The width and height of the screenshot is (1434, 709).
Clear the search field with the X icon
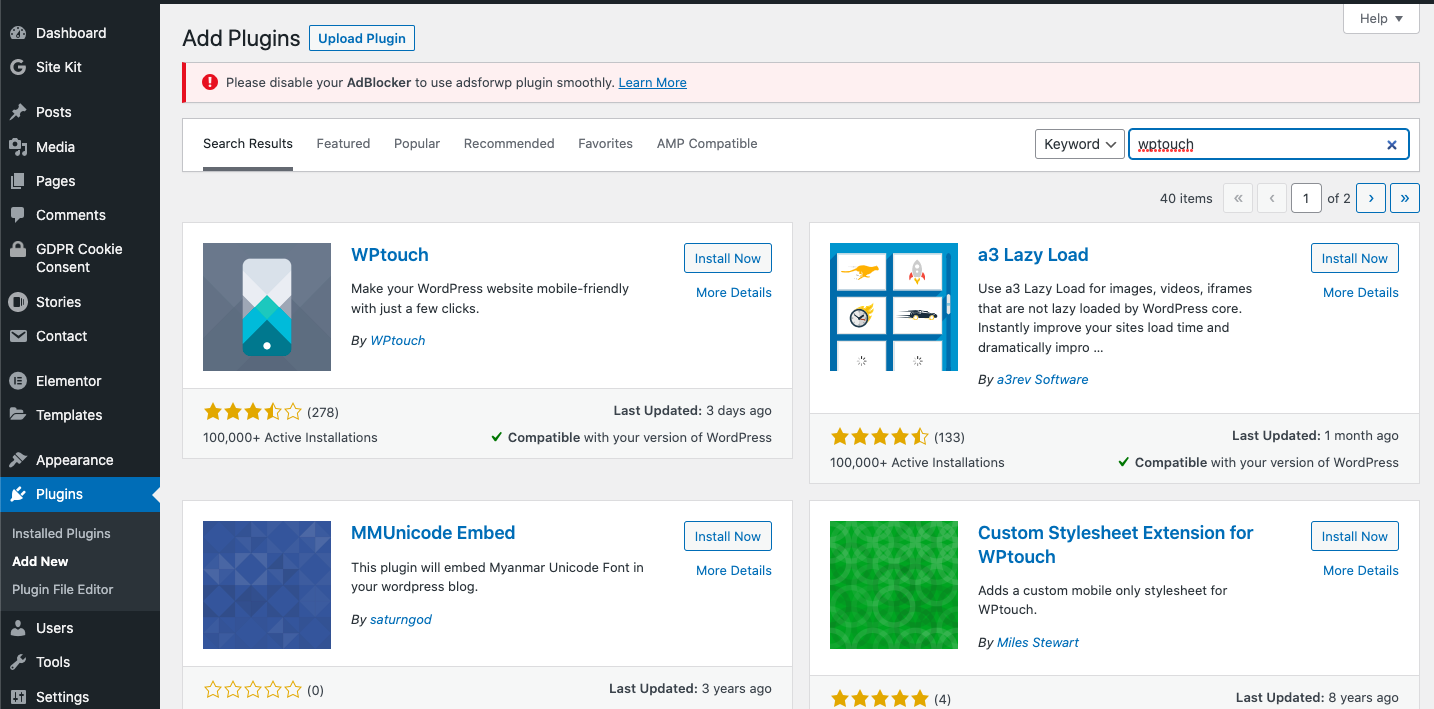click(1391, 145)
